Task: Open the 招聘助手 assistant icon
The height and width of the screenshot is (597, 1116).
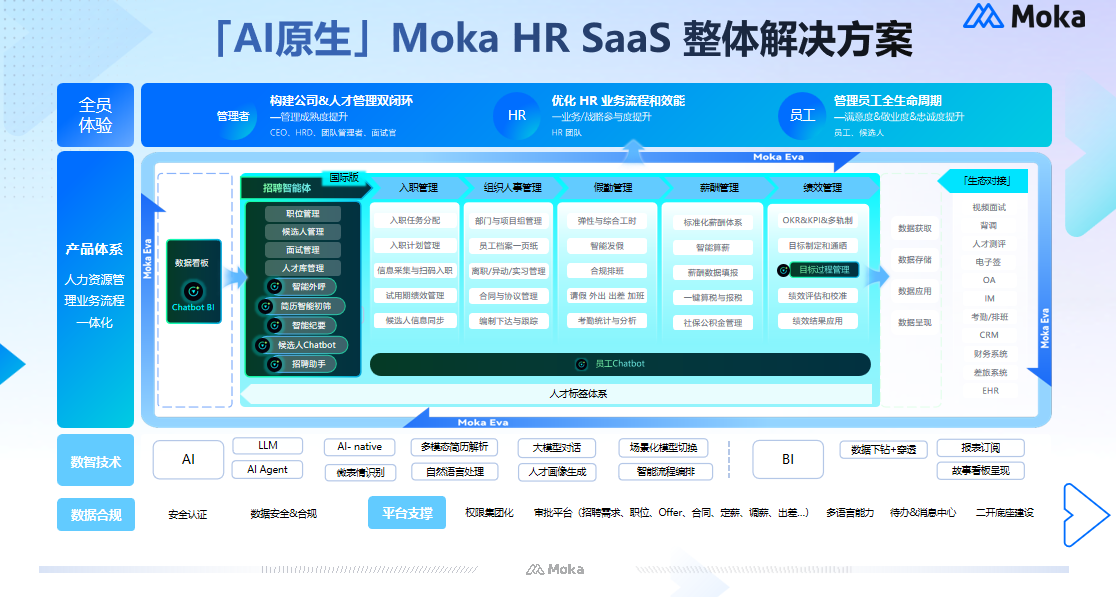Action: 274,364
